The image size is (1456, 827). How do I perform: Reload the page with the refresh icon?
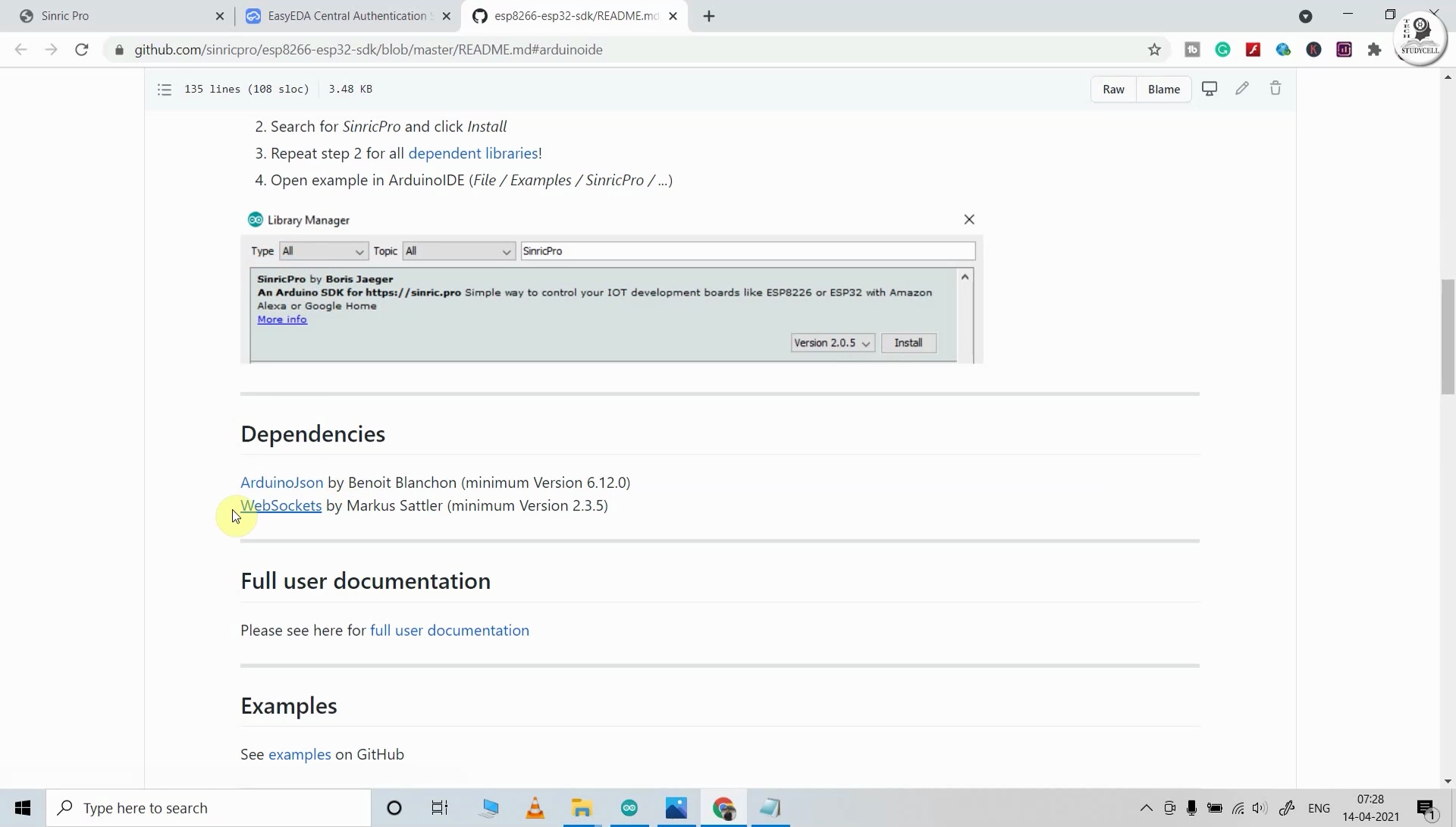82,50
